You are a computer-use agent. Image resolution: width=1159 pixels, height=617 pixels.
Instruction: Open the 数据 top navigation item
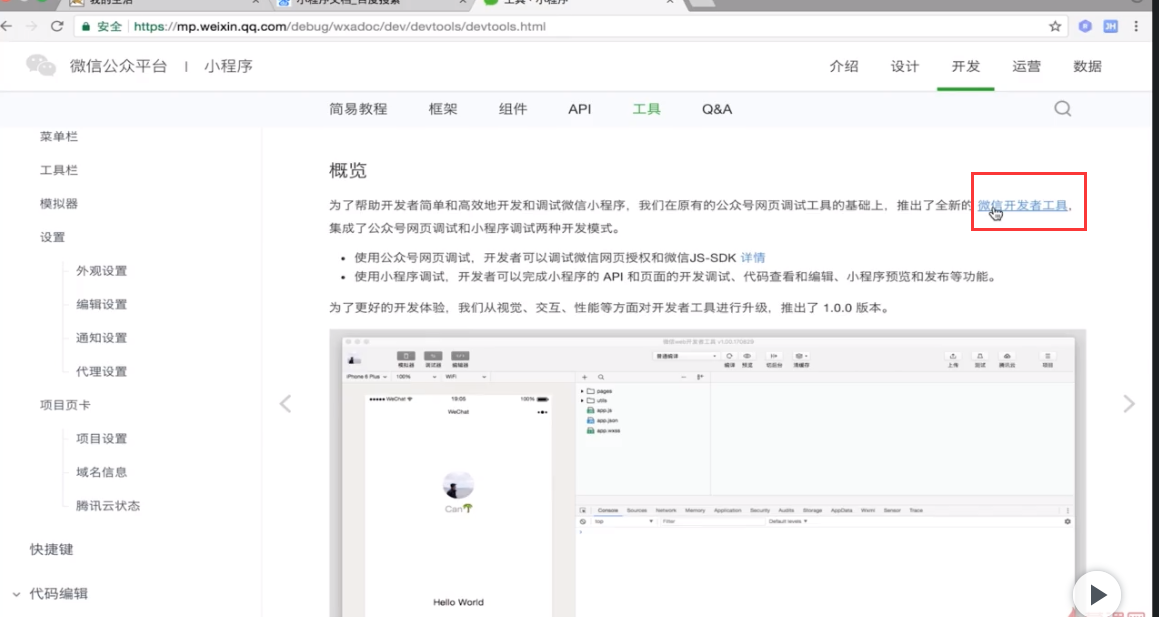[1087, 67]
